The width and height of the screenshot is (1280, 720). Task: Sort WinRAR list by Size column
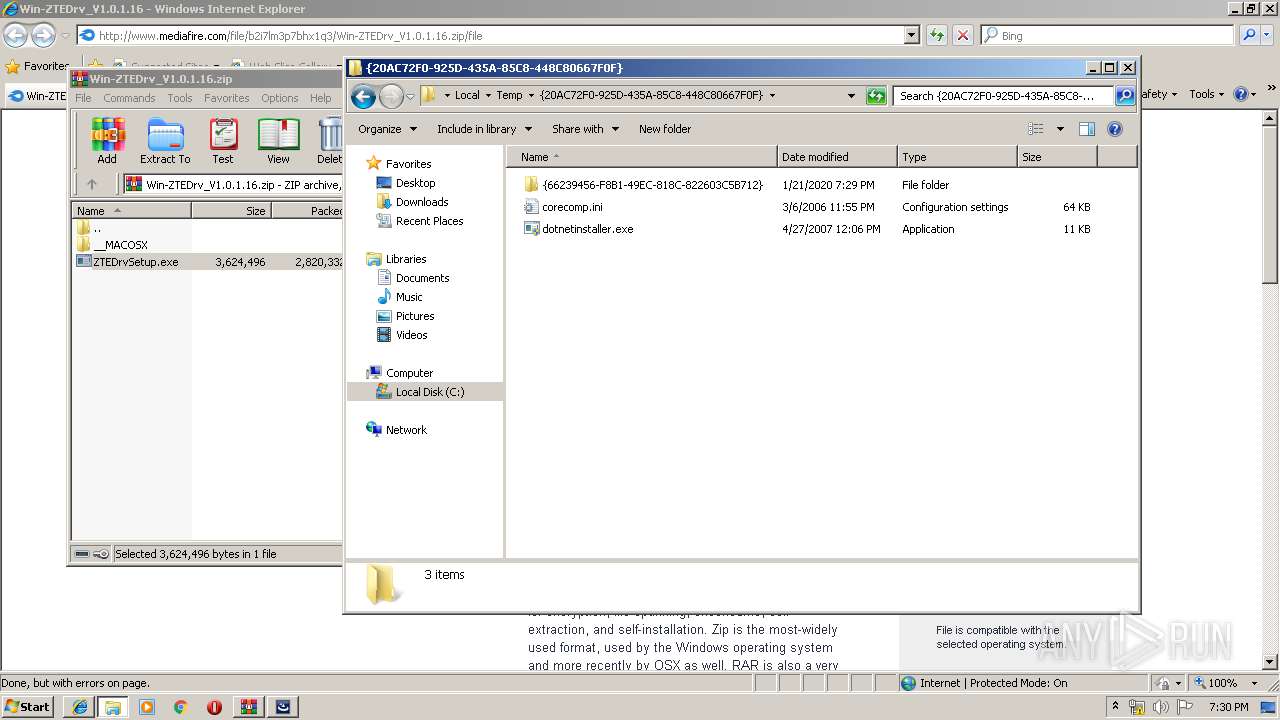[x=231, y=211]
